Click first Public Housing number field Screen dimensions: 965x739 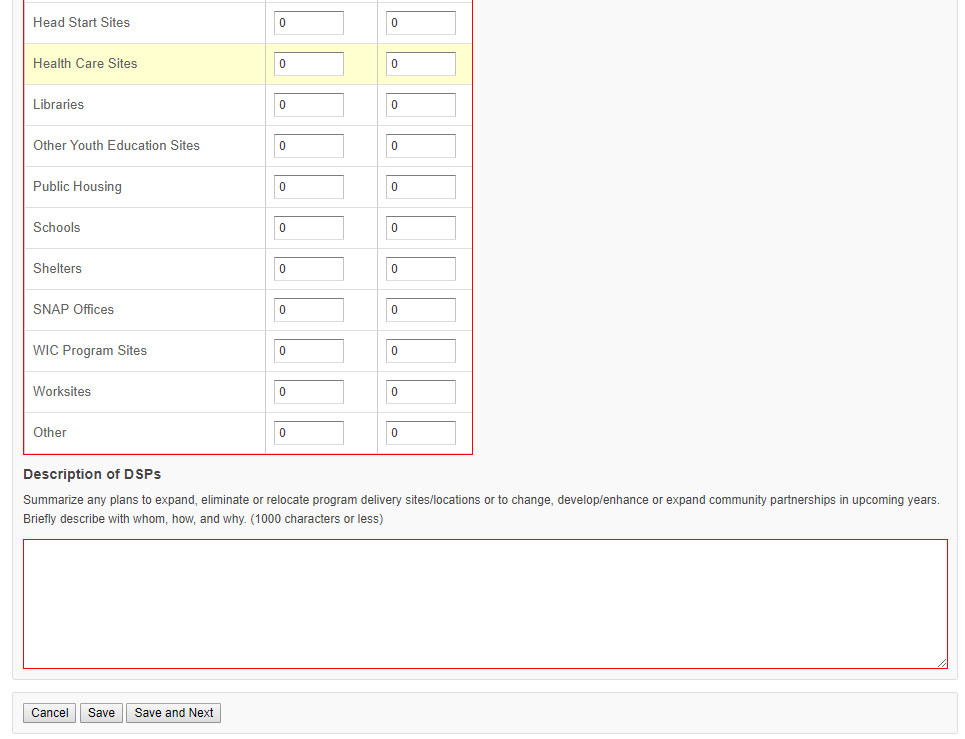[309, 187]
